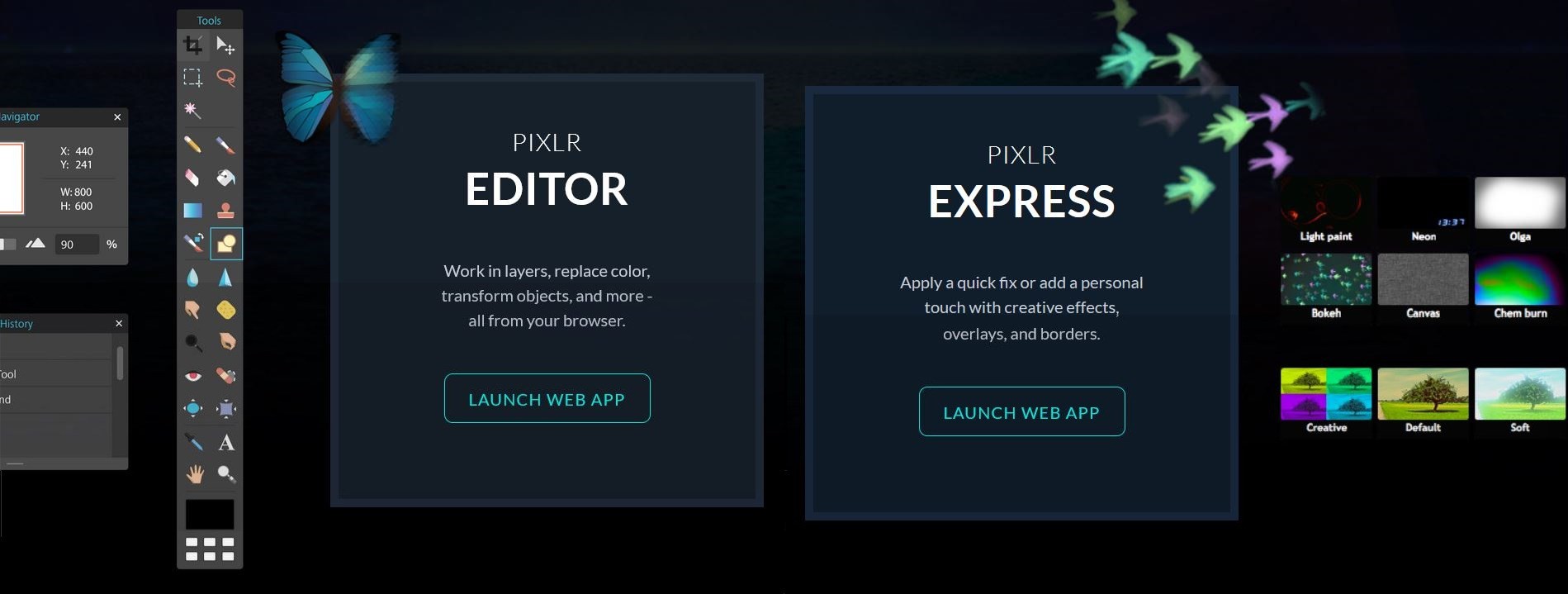Click the History panel scrollbar
The width and height of the screenshot is (1568, 594).
(121, 364)
